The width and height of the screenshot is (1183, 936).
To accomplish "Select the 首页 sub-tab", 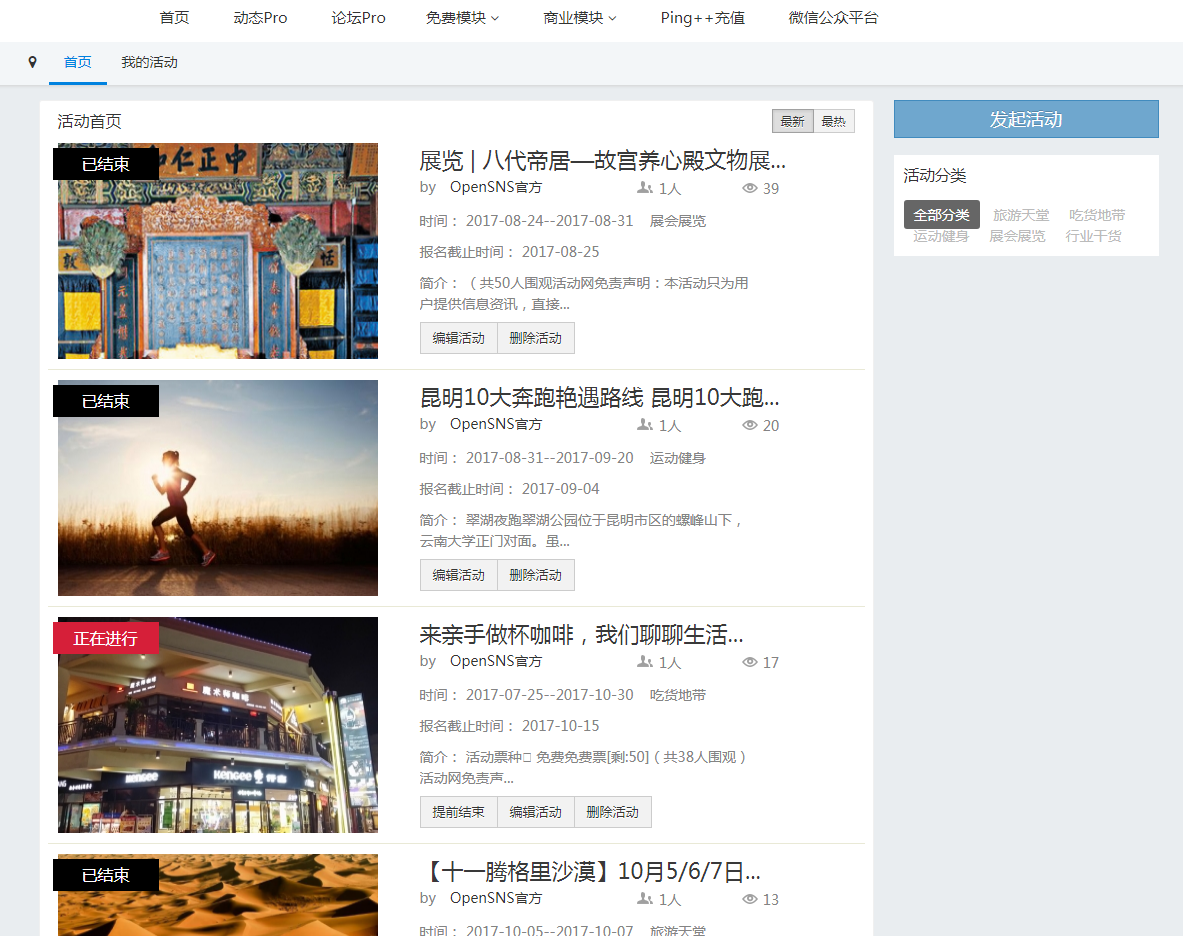I will click(x=78, y=63).
